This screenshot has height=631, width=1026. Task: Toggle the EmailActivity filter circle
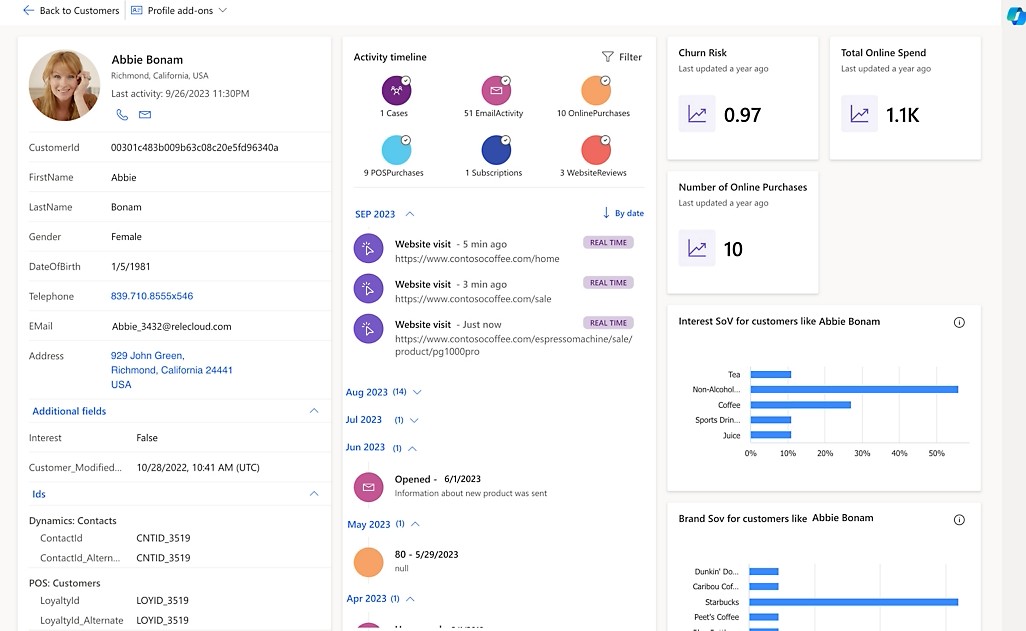496,91
